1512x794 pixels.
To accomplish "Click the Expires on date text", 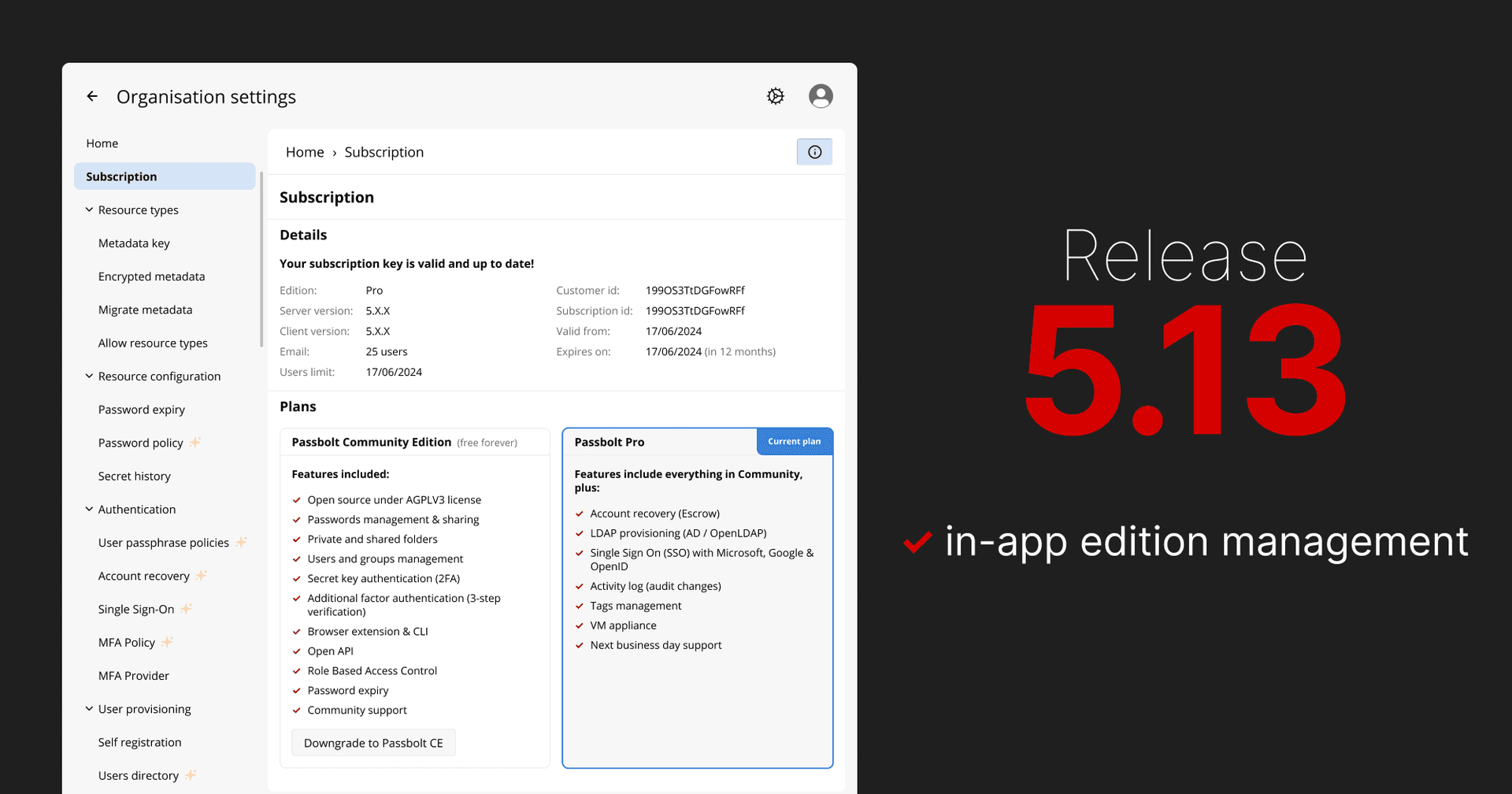I will pyautogui.click(x=710, y=351).
